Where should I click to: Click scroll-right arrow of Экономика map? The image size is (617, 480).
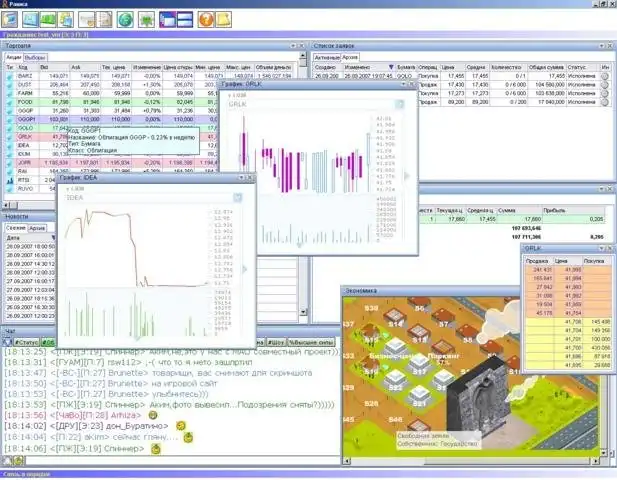(596, 460)
